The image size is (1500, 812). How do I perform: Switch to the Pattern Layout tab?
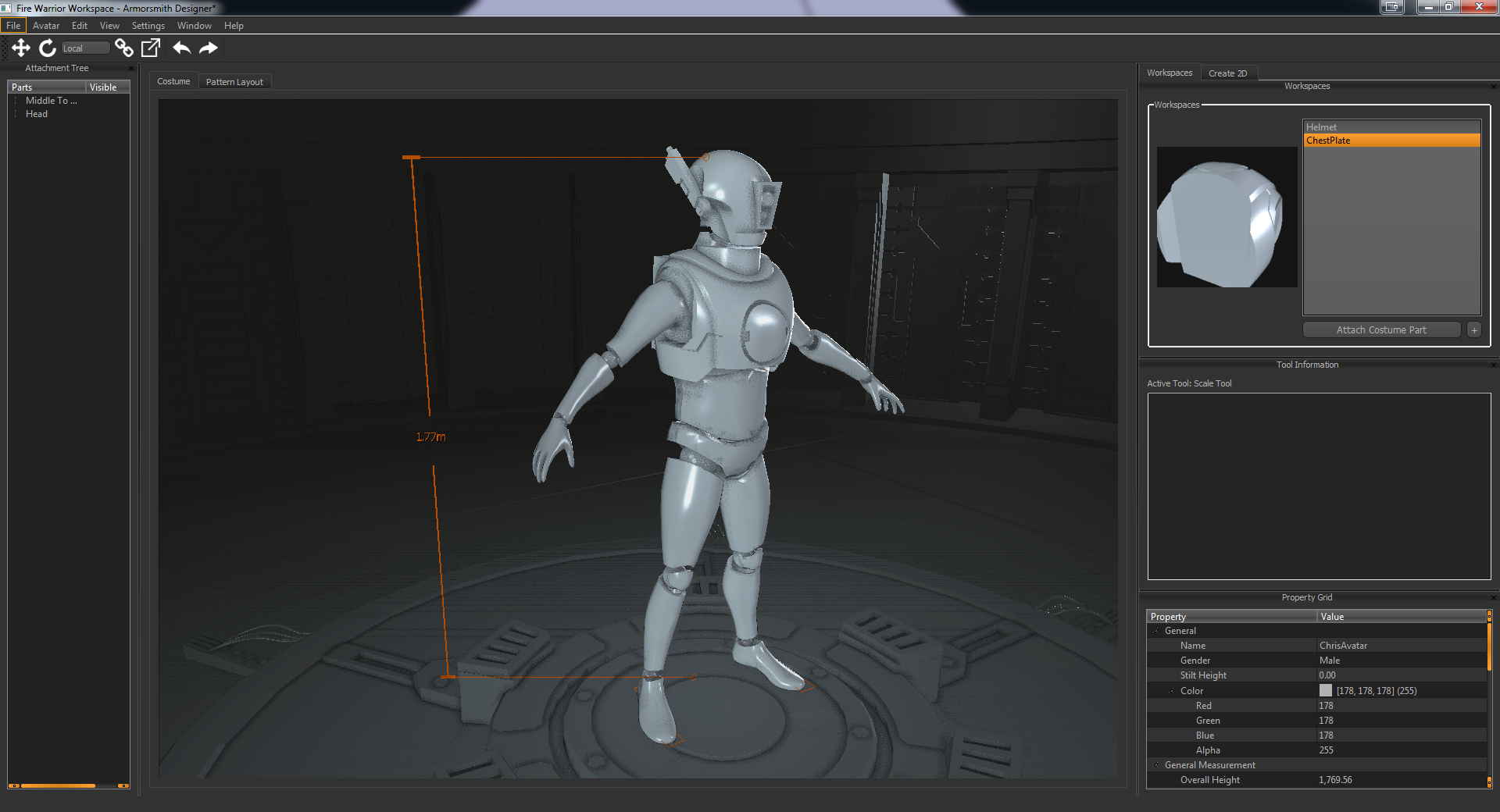pyautogui.click(x=234, y=82)
